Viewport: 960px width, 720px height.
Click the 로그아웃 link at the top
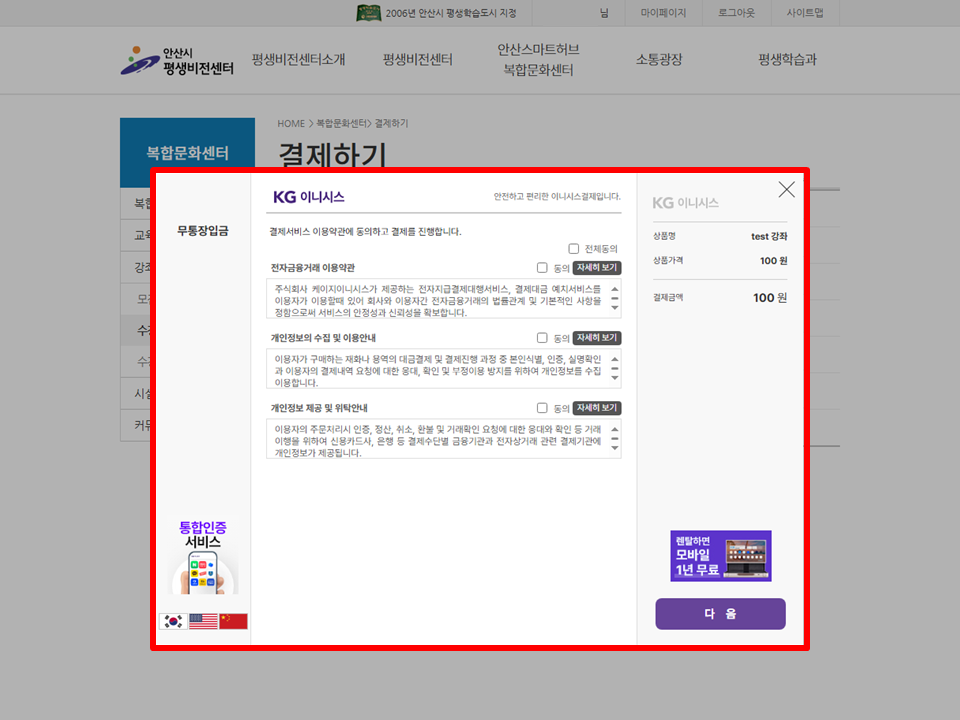(x=736, y=13)
